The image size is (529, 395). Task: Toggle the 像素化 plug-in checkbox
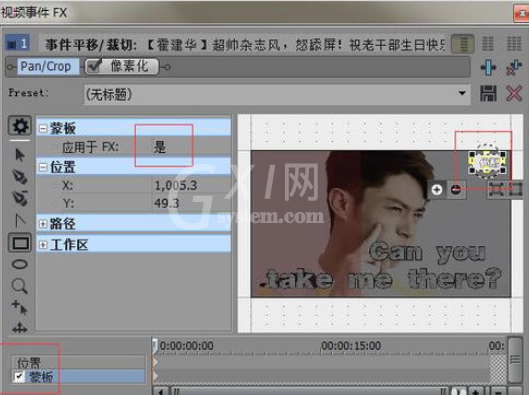click(x=93, y=66)
